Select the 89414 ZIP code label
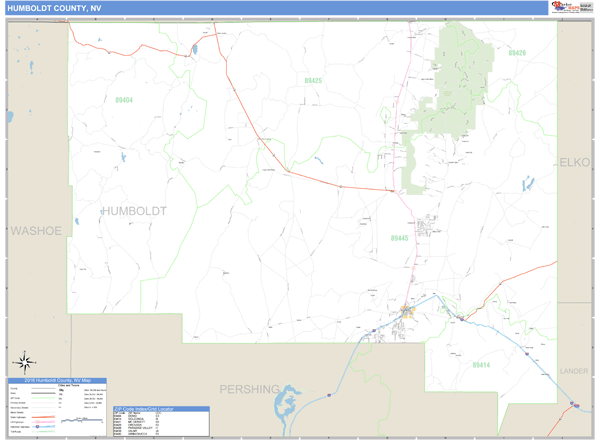 [x=481, y=366]
